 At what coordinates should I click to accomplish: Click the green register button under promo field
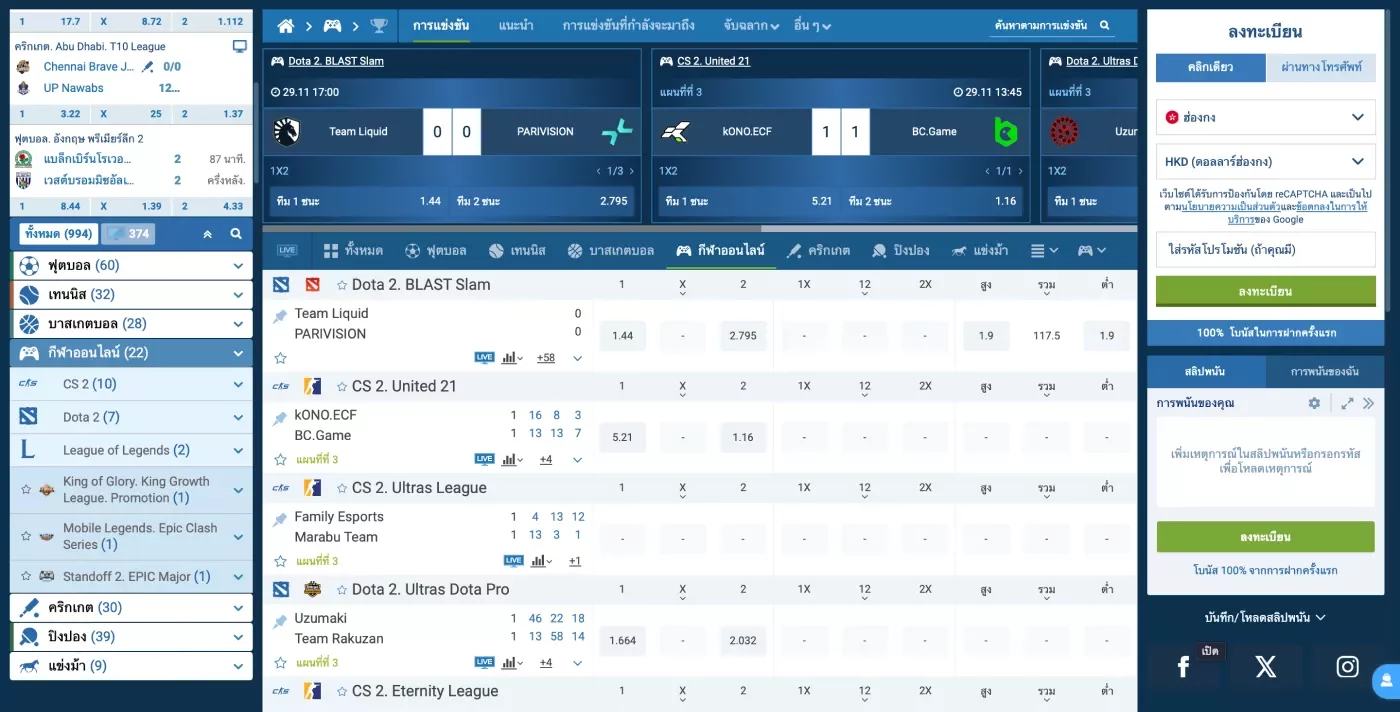[1265, 291]
